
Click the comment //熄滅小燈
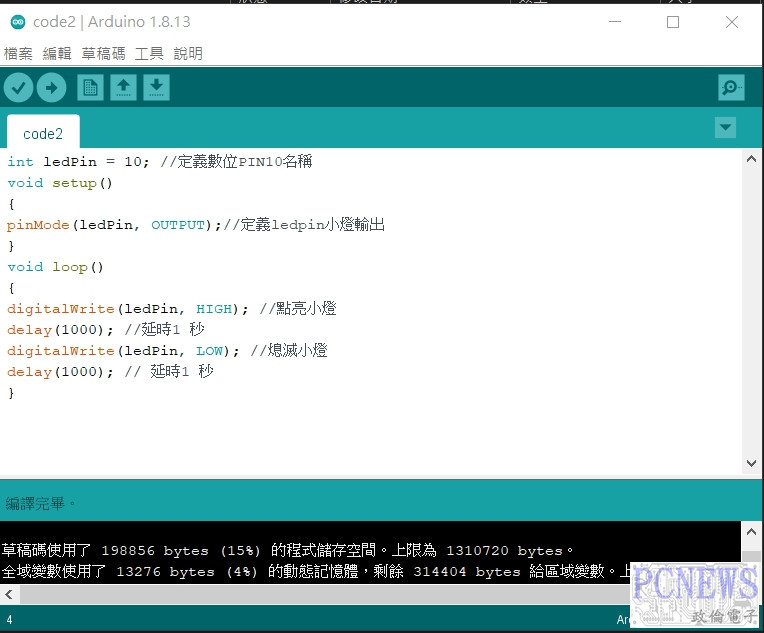289,350
